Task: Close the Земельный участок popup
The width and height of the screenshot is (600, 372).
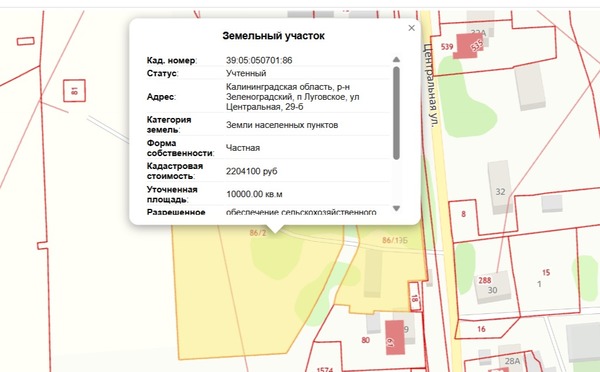Action: pyautogui.click(x=411, y=28)
